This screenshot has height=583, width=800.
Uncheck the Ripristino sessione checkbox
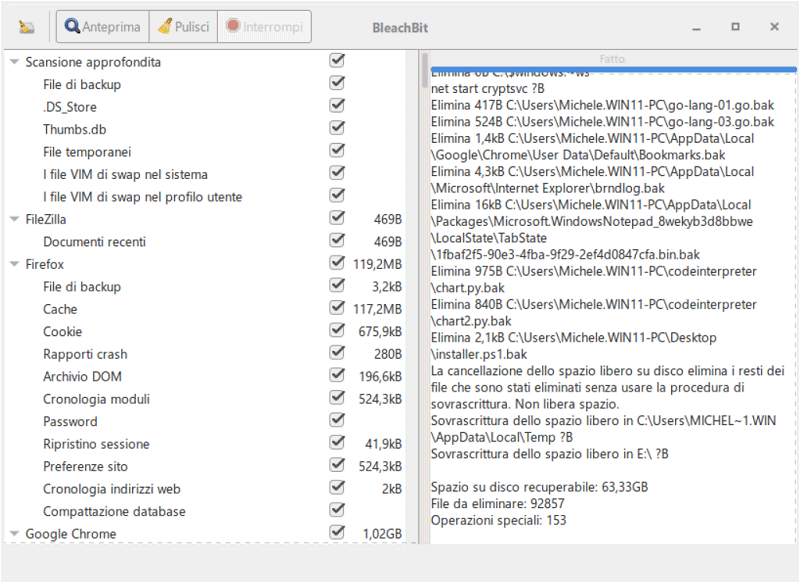(x=337, y=442)
